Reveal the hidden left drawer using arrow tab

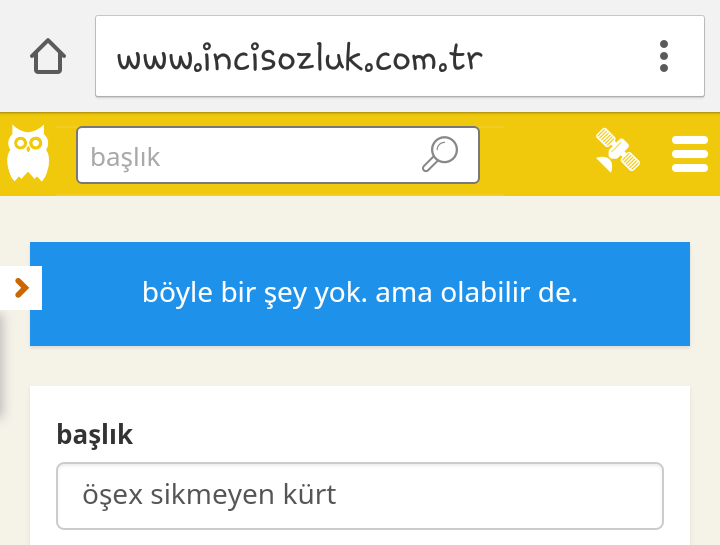(21, 288)
